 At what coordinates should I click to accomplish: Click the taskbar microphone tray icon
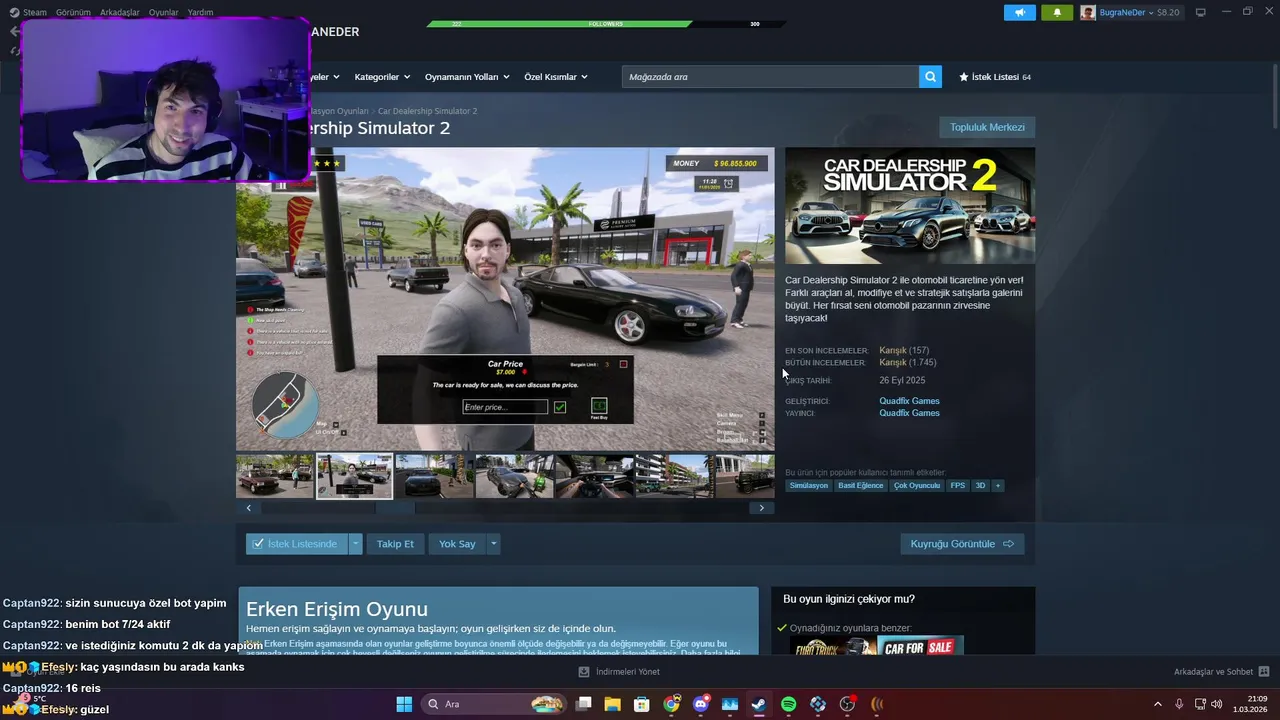click(1179, 704)
